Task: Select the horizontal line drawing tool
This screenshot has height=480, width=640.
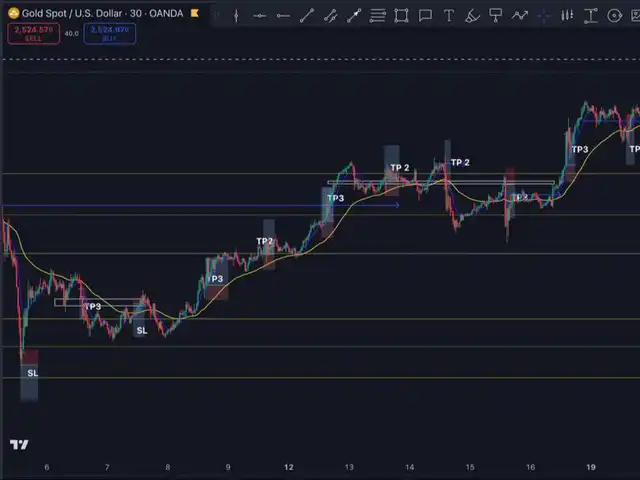Action: click(x=260, y=16)
